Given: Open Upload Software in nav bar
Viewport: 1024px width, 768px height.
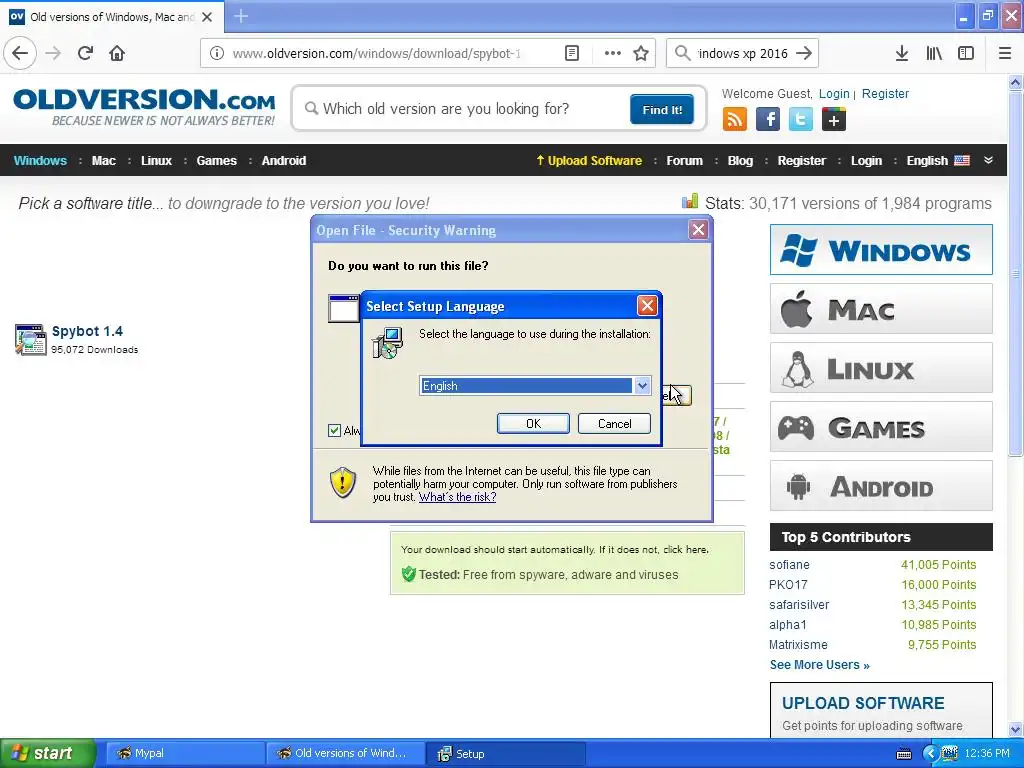Looking at the screenshot, I should pos(589,161).
